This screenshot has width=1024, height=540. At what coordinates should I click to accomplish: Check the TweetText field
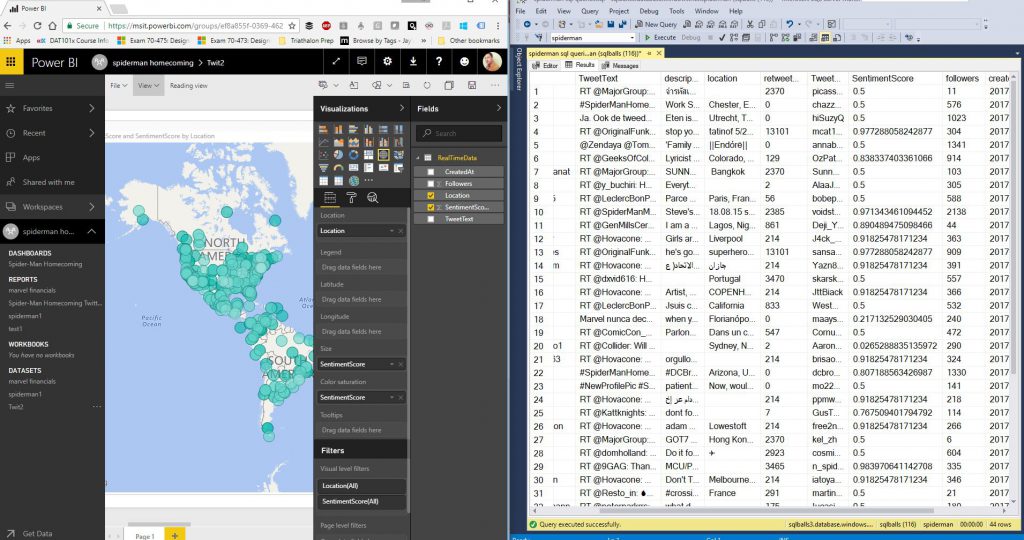[430, 219]
